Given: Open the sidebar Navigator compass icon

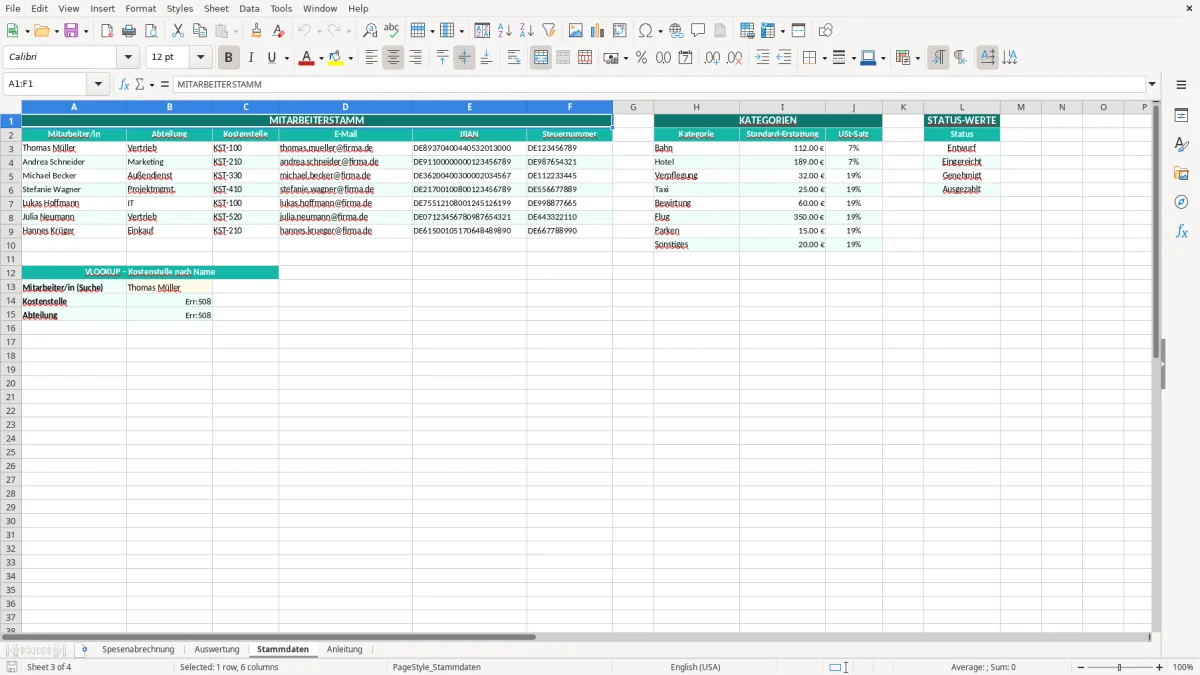Looking at the screenshot, I should 1181,202.
